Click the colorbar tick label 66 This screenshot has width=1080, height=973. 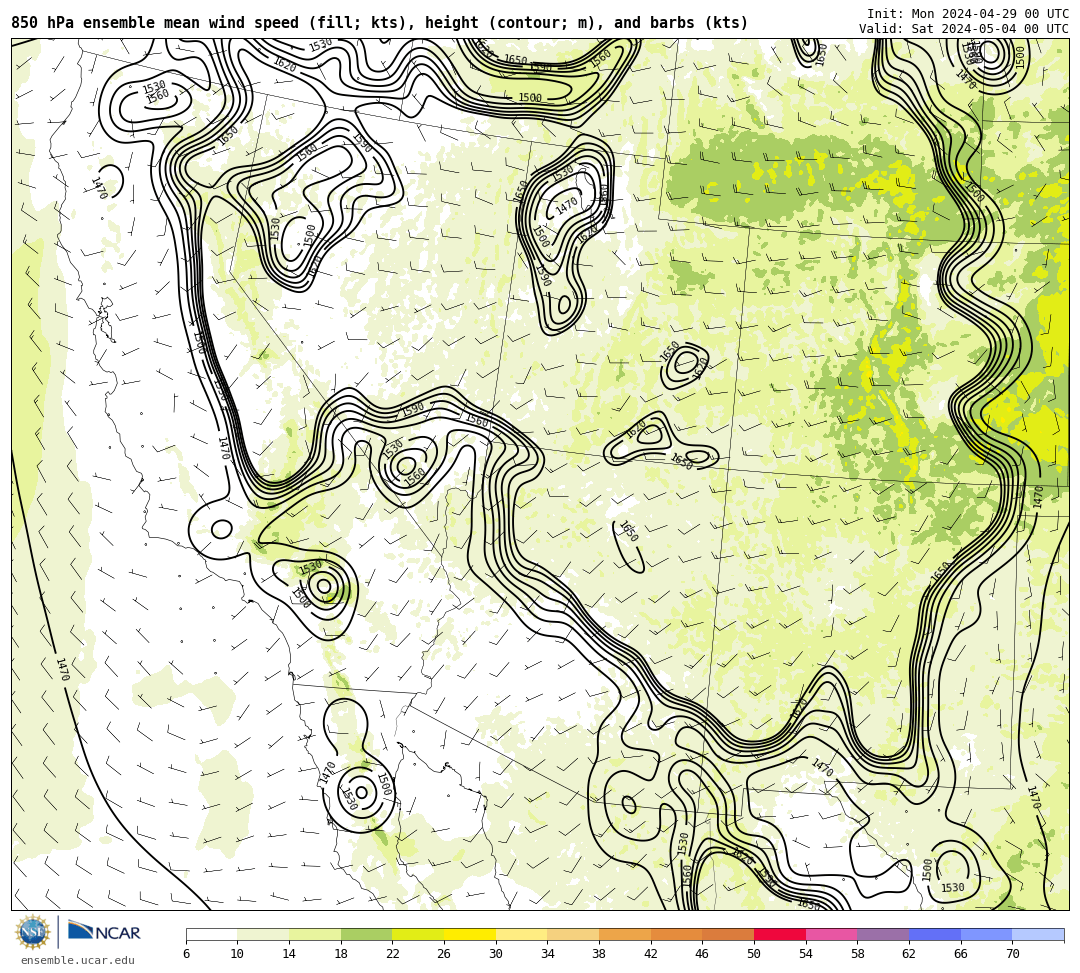tap(961, 954)
